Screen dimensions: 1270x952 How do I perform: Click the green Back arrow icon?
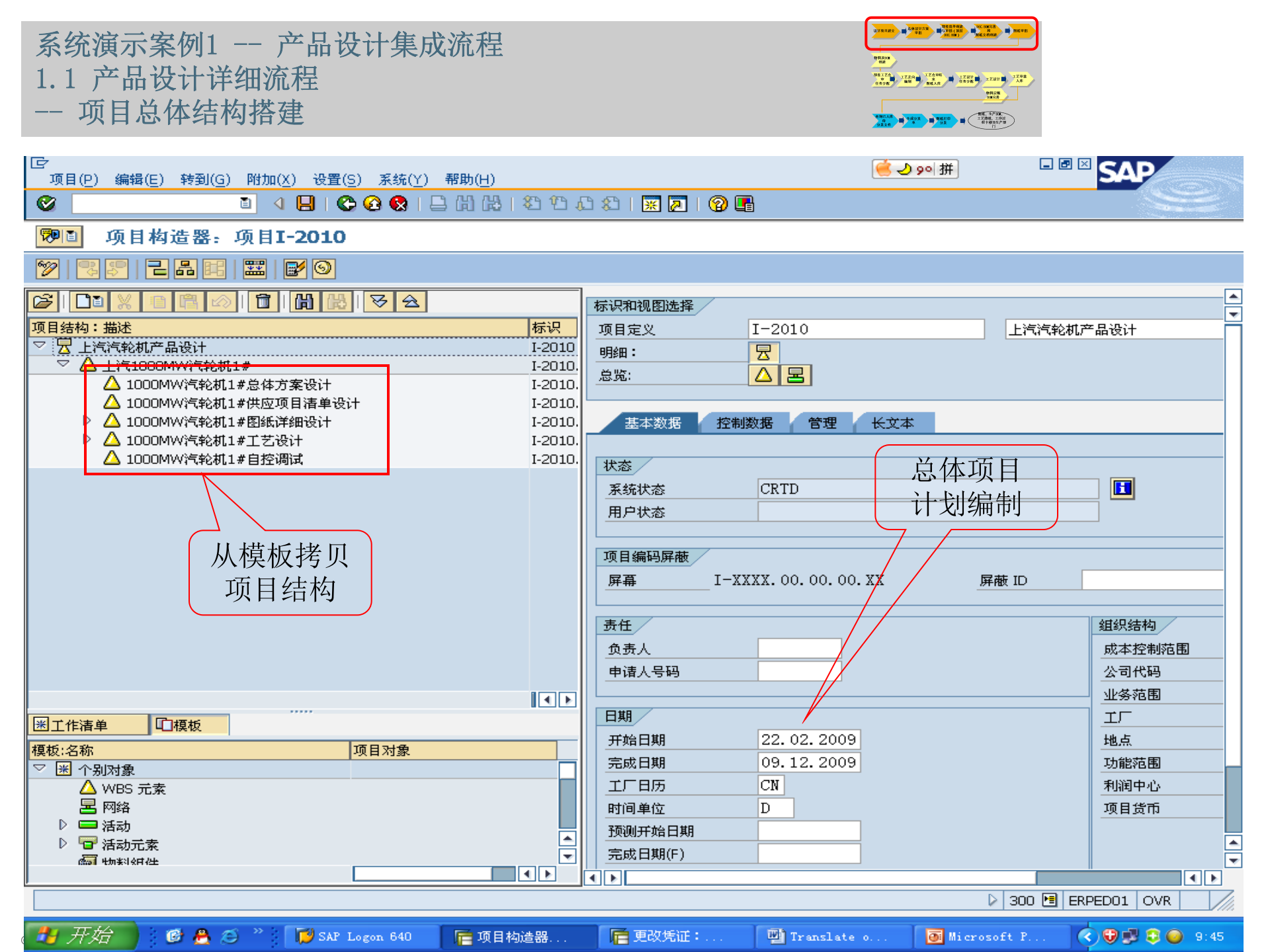pyautogui.click(x=347, y=204)
